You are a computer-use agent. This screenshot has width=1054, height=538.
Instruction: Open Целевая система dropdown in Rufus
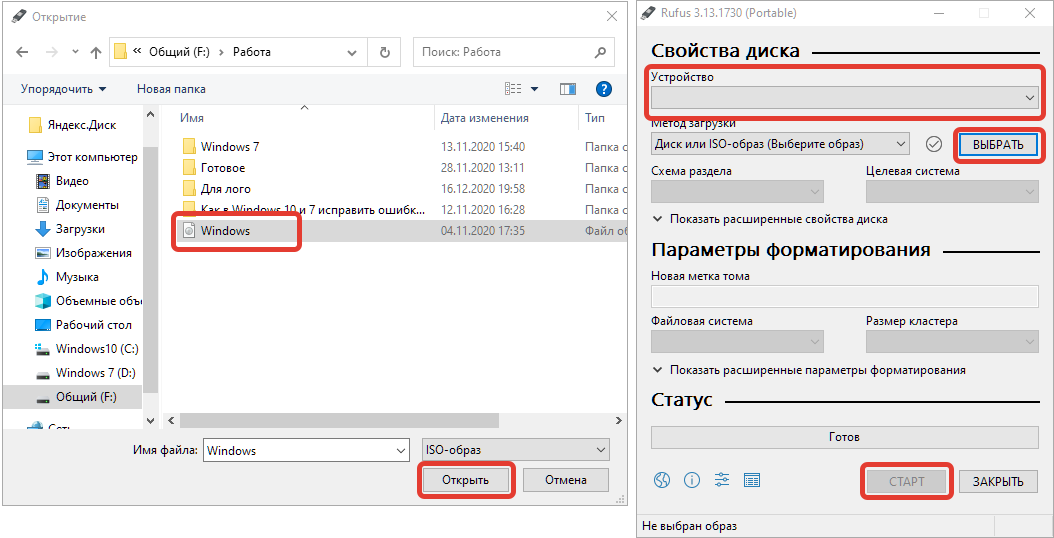pyautogui.click(x=952, y=192)
